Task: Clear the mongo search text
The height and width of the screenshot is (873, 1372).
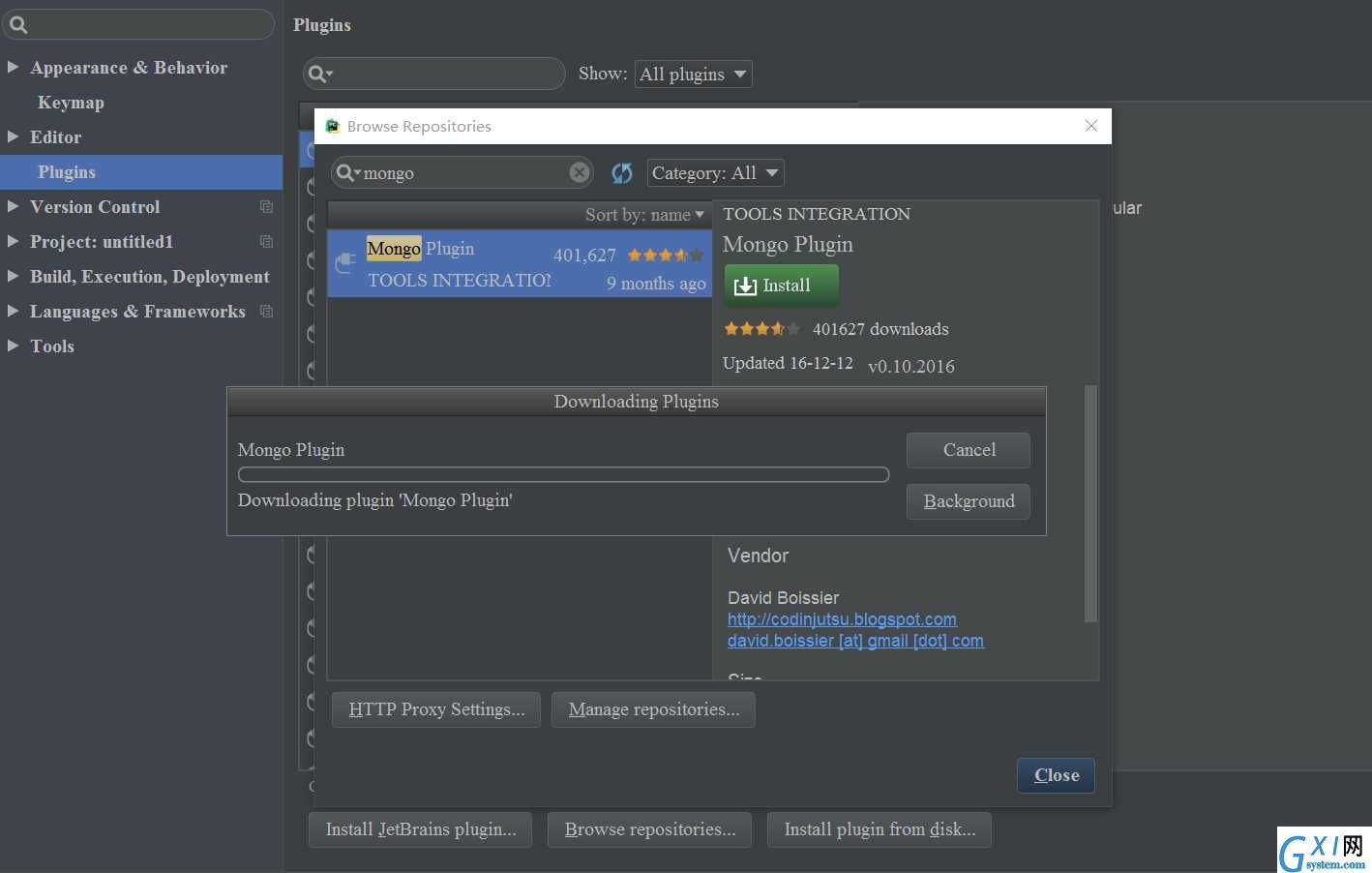Action: [x=579, y=172]
